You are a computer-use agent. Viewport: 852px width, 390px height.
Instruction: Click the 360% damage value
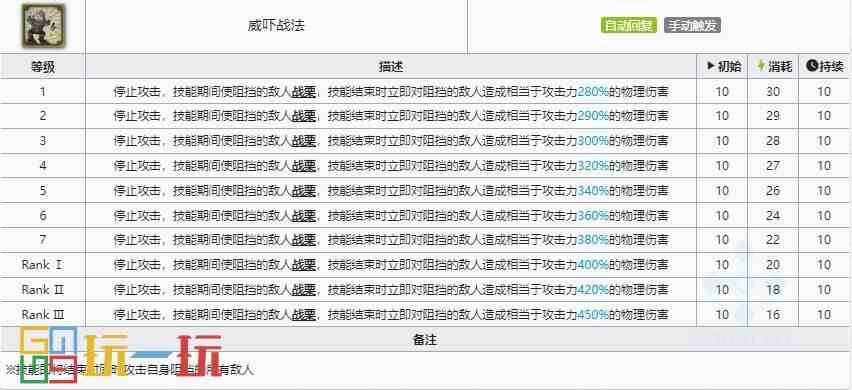(593, 216)
